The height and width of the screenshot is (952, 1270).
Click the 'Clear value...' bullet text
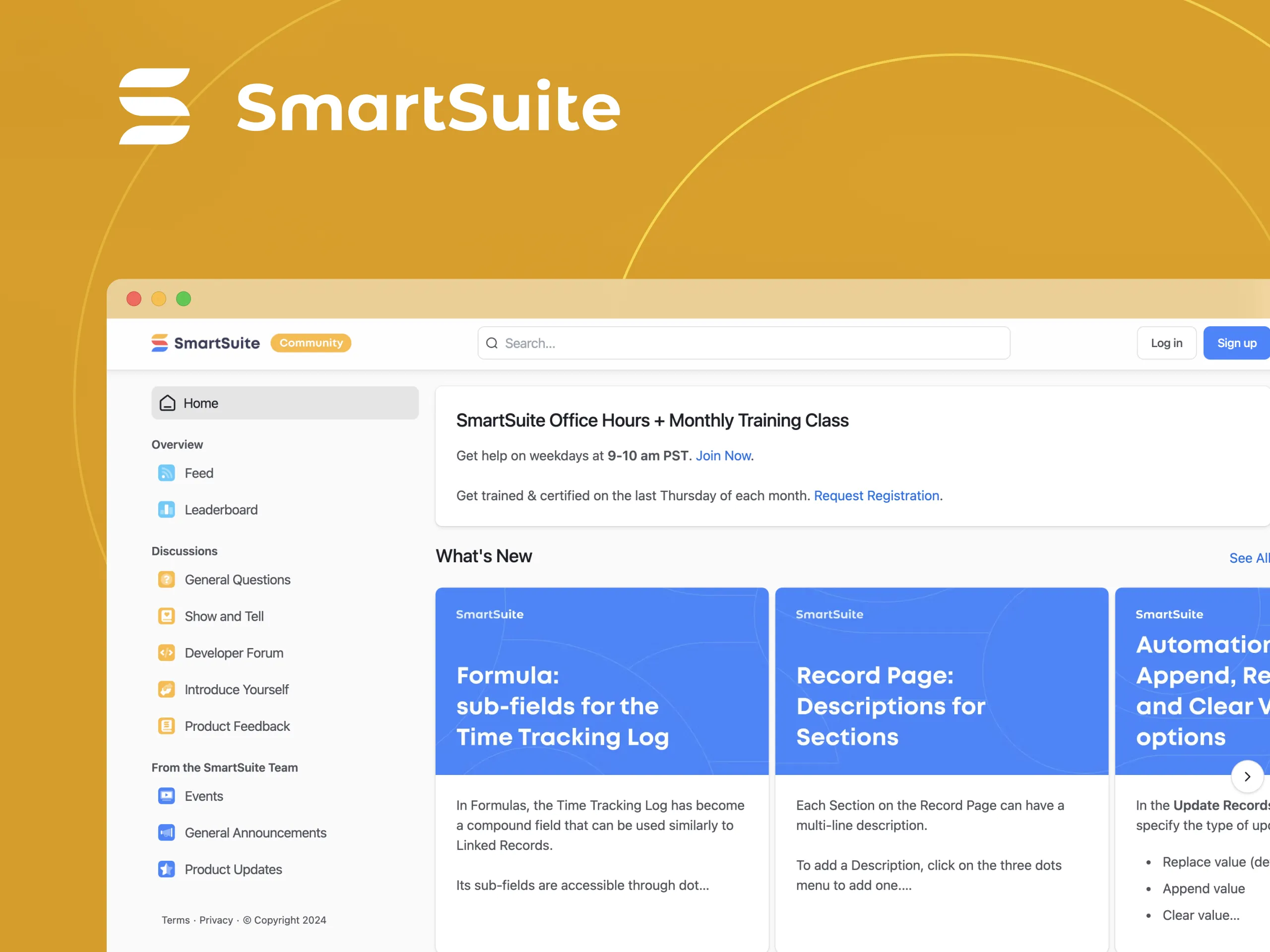tap(1201, 915)
